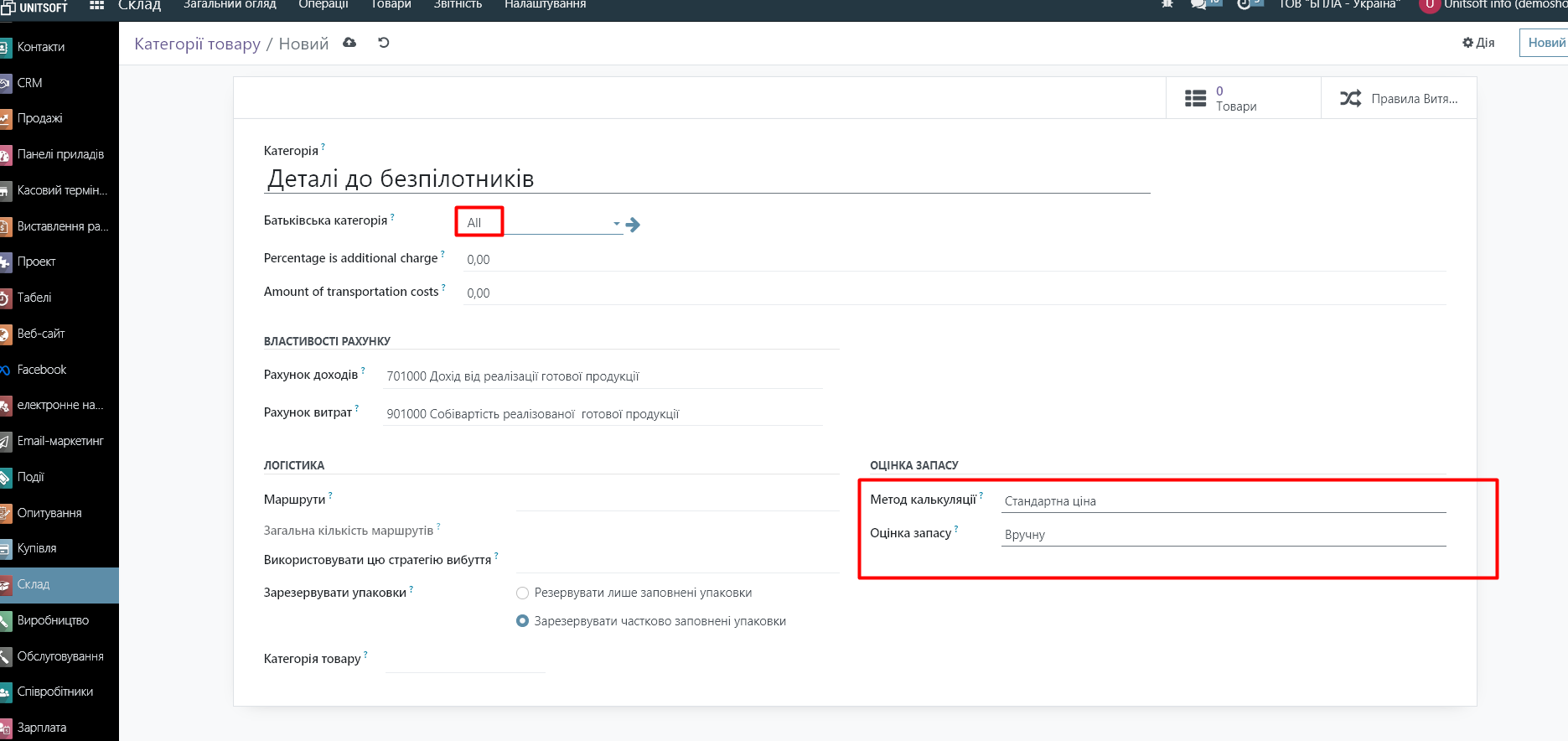Open the activities clock icon
This screenshot has width=1568, height=741.
click(x=1244, y=5)
